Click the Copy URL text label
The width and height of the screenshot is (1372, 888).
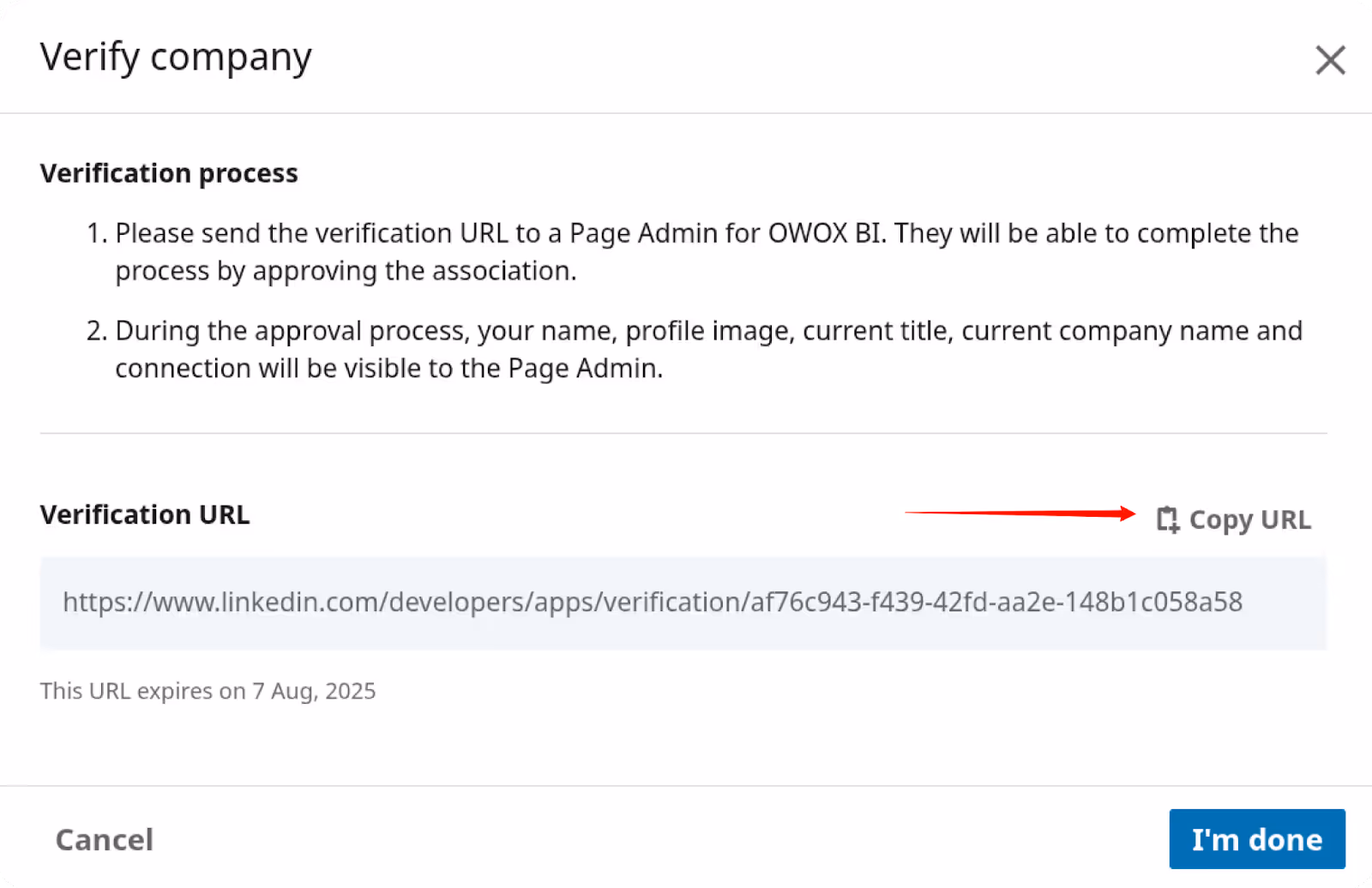[1249, 519]
